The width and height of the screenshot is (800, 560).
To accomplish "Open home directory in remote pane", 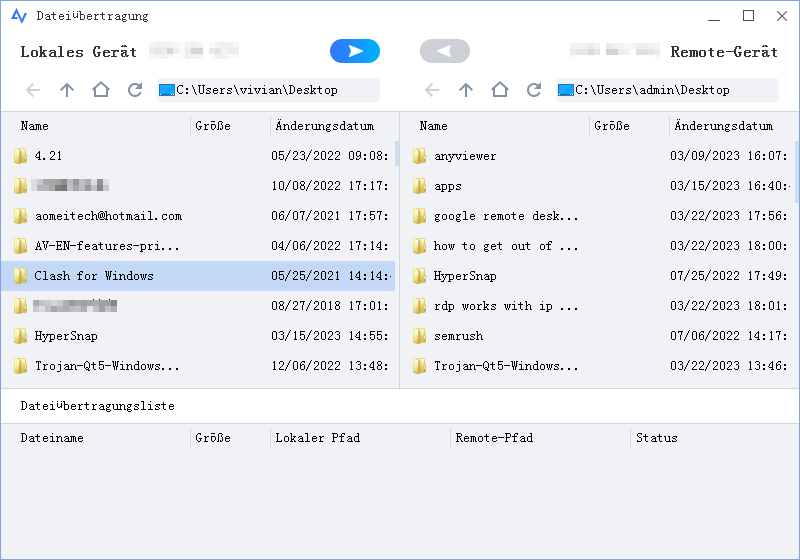I will click(499, 90).
